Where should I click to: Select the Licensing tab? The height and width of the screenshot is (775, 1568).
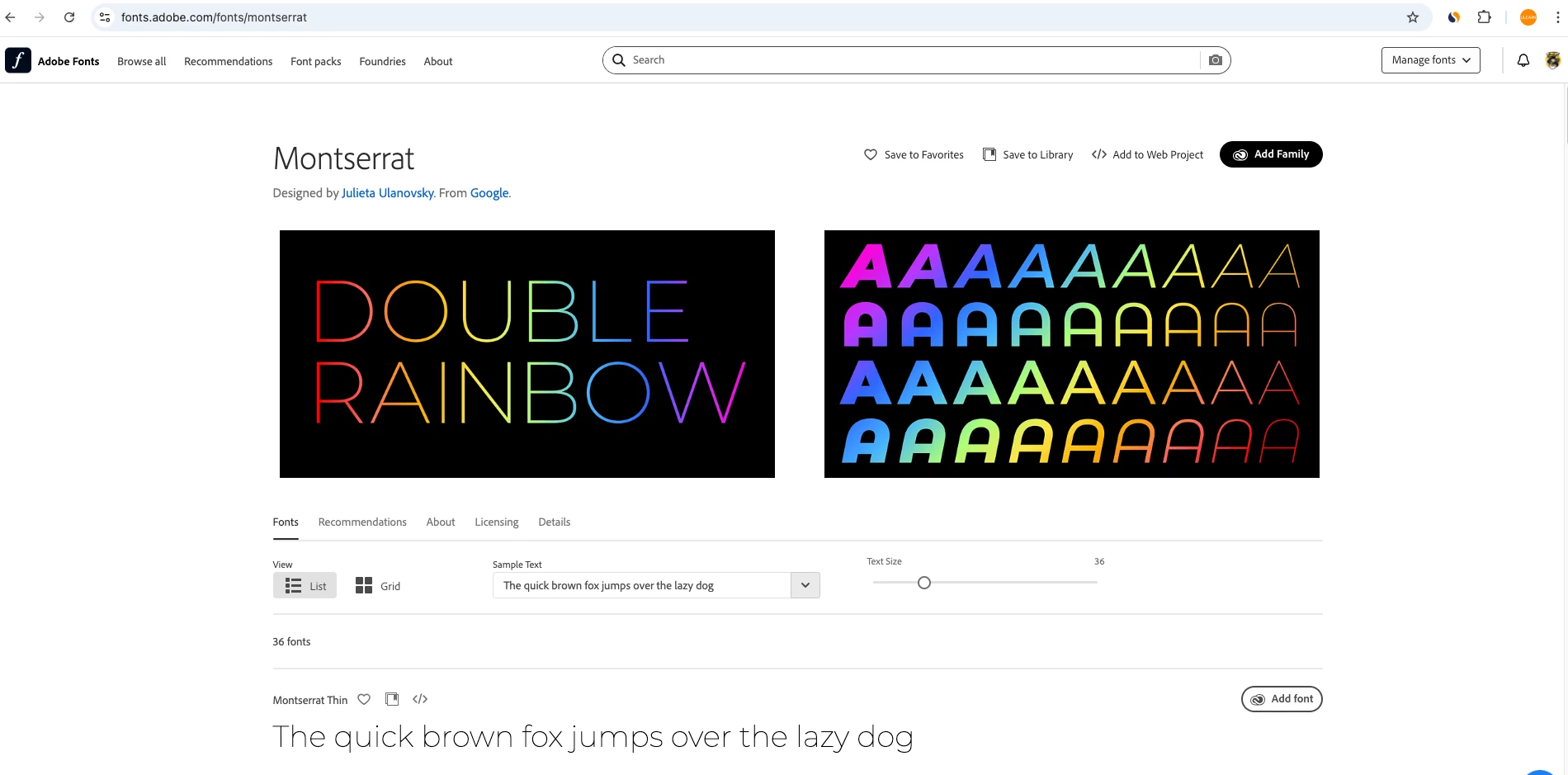click(x=497, y=522)
